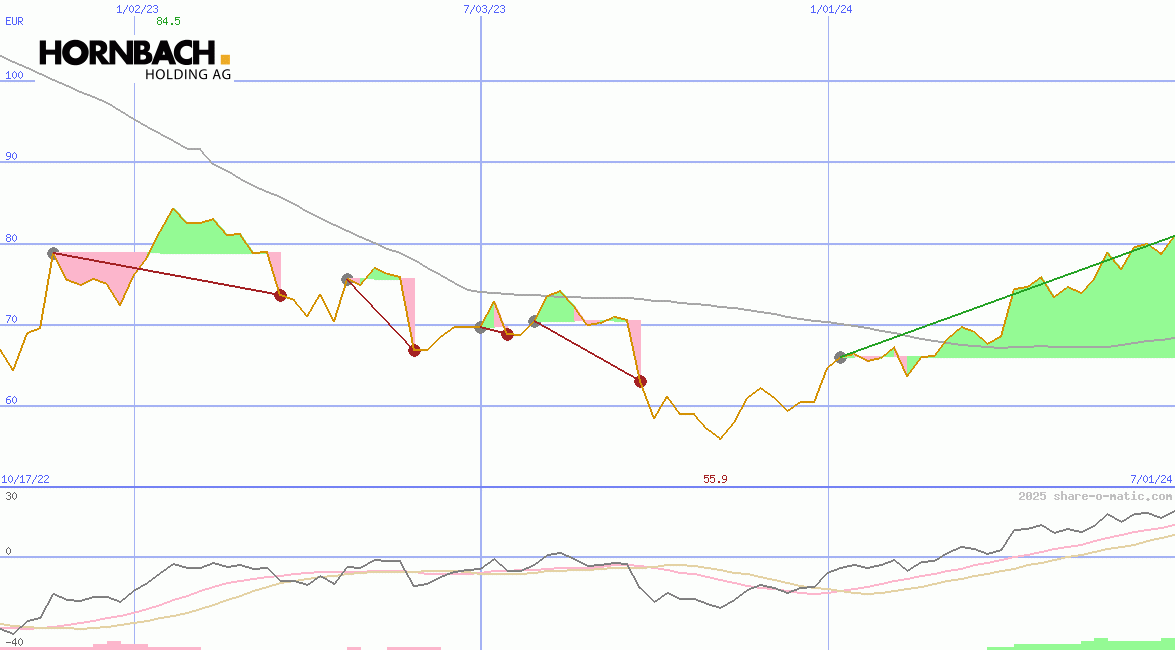Click the 55.9 low price label
Viewport: 1175px width, 650px height.
(715, 479)
